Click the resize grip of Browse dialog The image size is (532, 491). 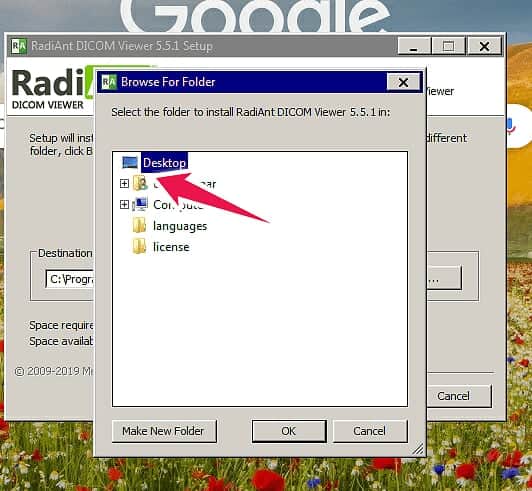(418, 449)
